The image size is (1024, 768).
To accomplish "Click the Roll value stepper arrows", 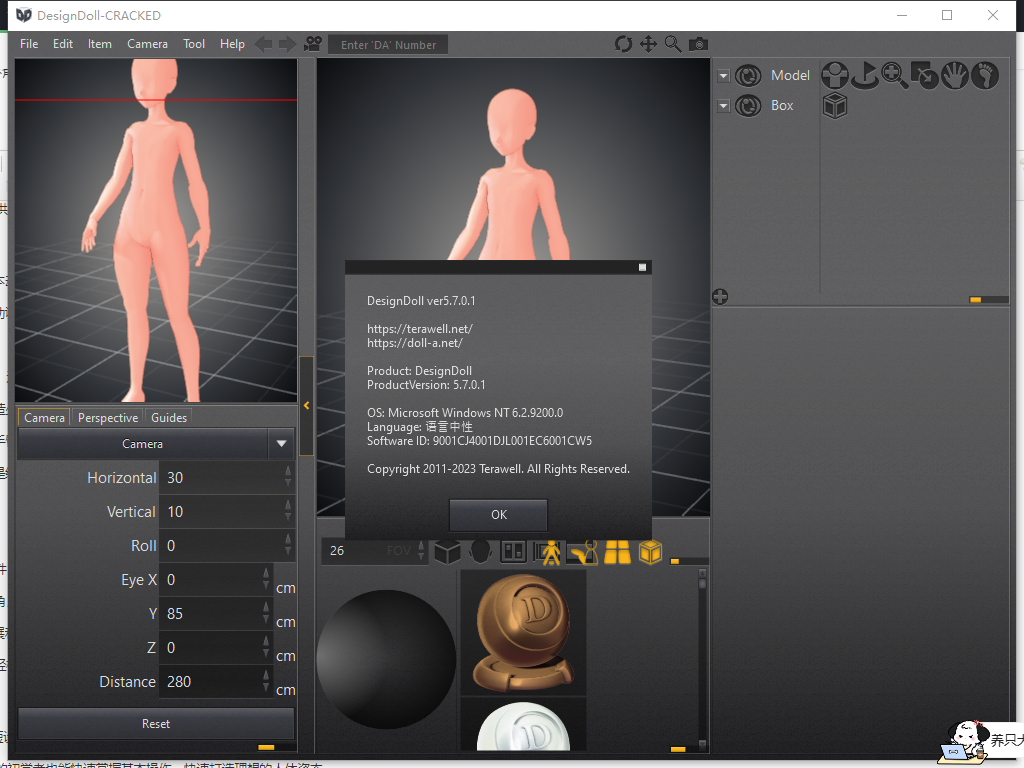I will (288, 545).
